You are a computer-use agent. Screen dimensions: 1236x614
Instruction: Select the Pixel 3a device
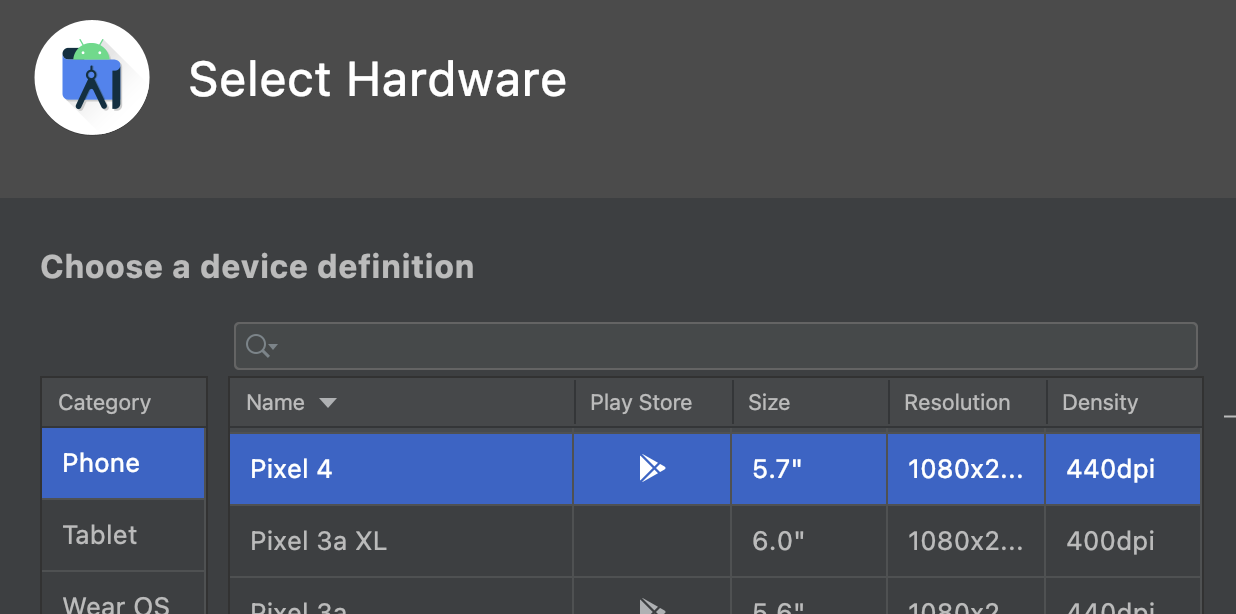400,606
